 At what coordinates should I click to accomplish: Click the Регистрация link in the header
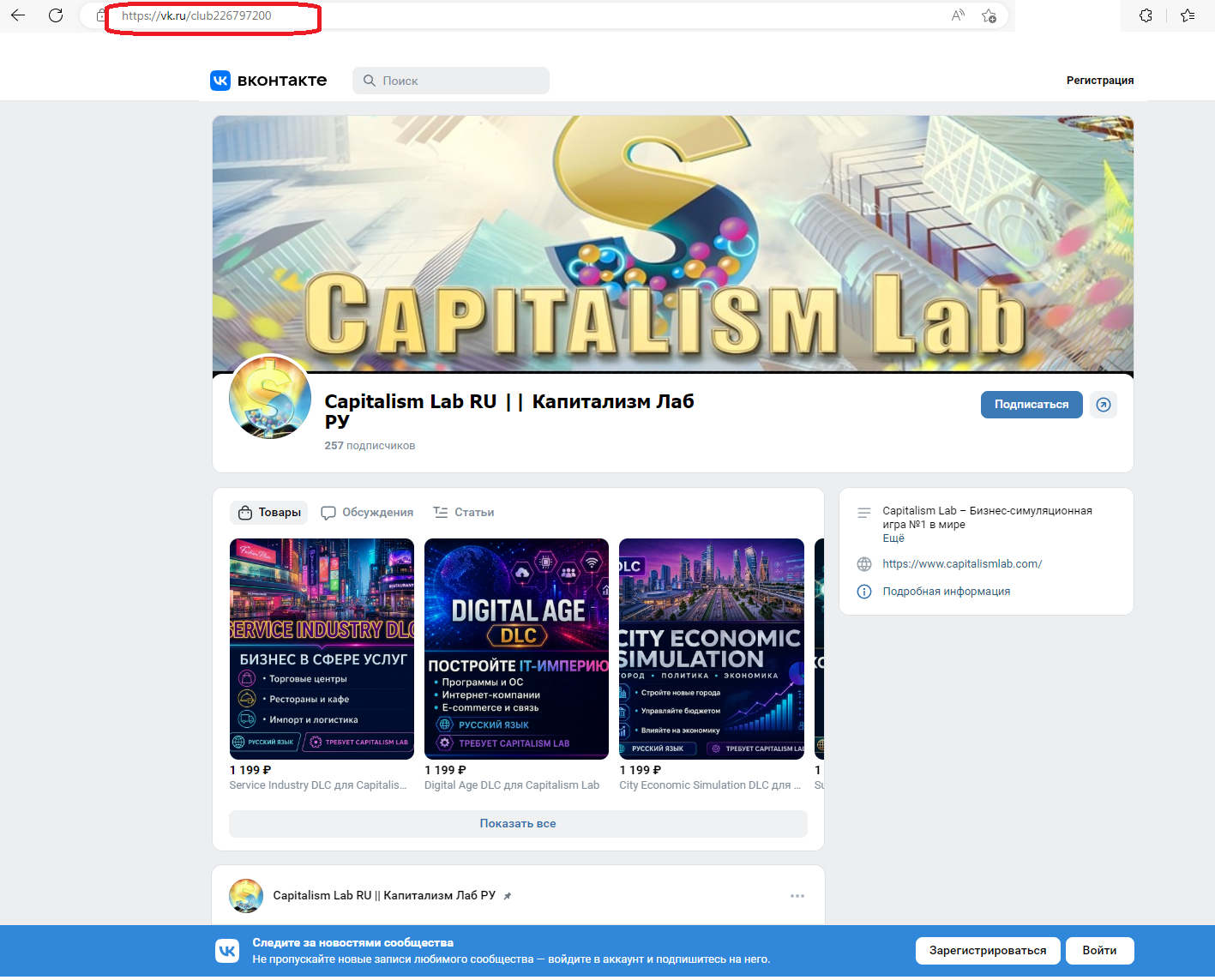[1100, 81]
